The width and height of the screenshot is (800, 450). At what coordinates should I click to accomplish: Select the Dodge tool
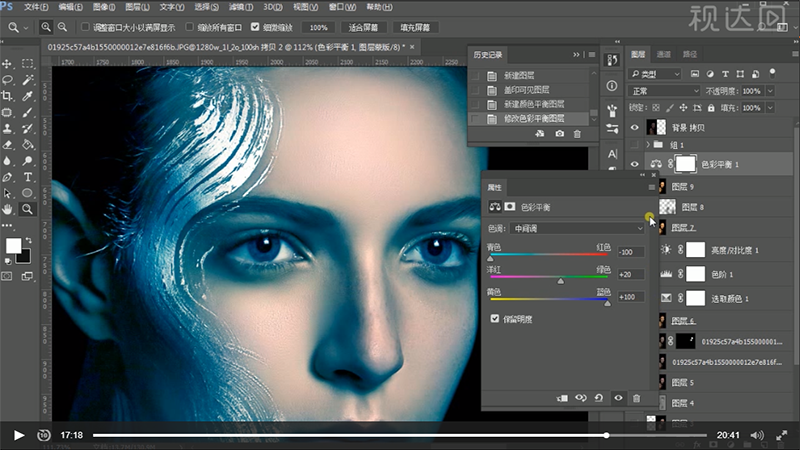point(28,161)
